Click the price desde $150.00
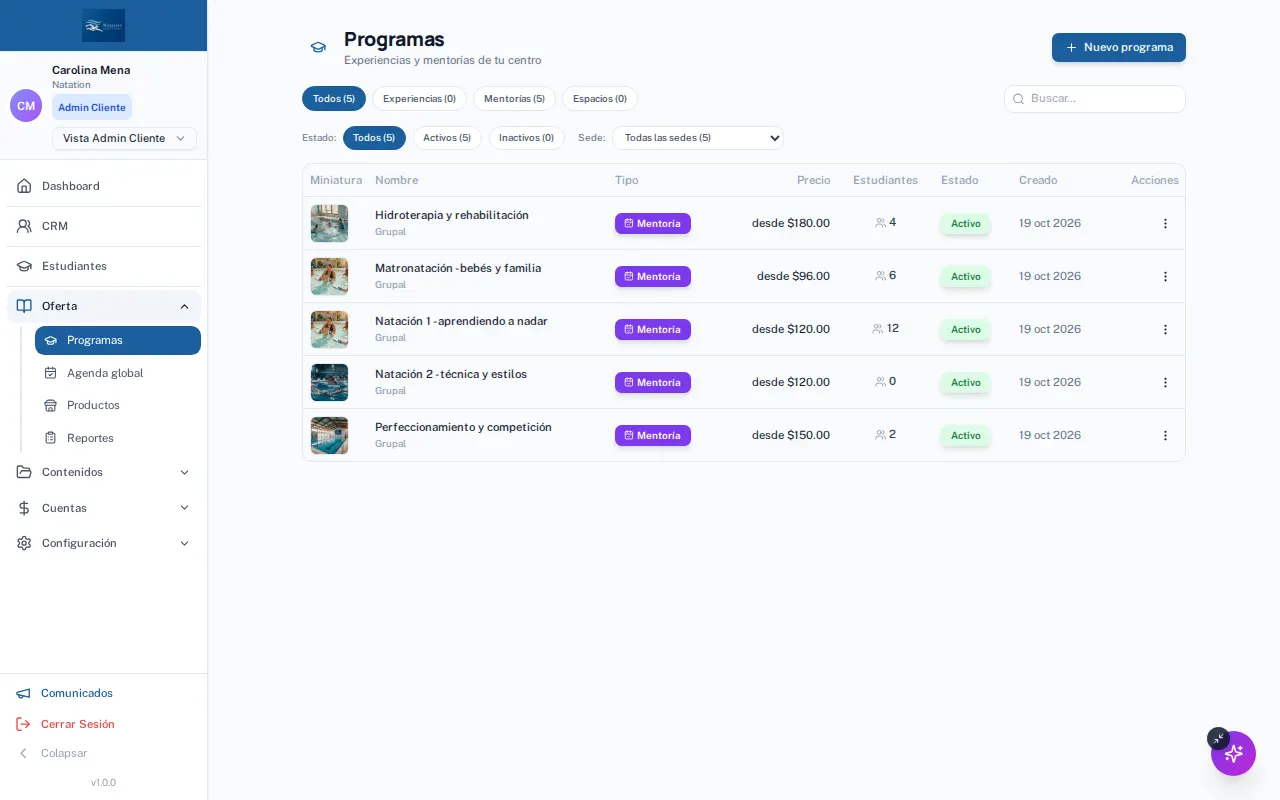The height and width of the screenshot is (800, 1280). [x=791, y=435]
